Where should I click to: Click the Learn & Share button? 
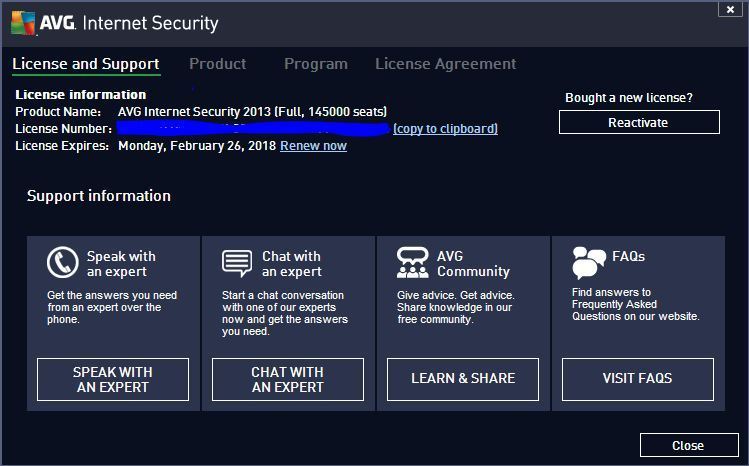click(463, 379)
